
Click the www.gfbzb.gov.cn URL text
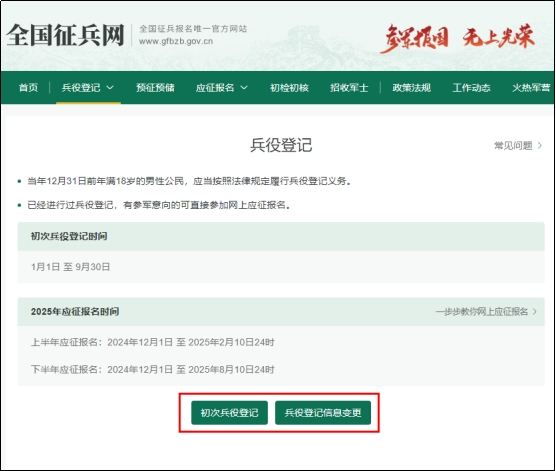pos(176,41)
